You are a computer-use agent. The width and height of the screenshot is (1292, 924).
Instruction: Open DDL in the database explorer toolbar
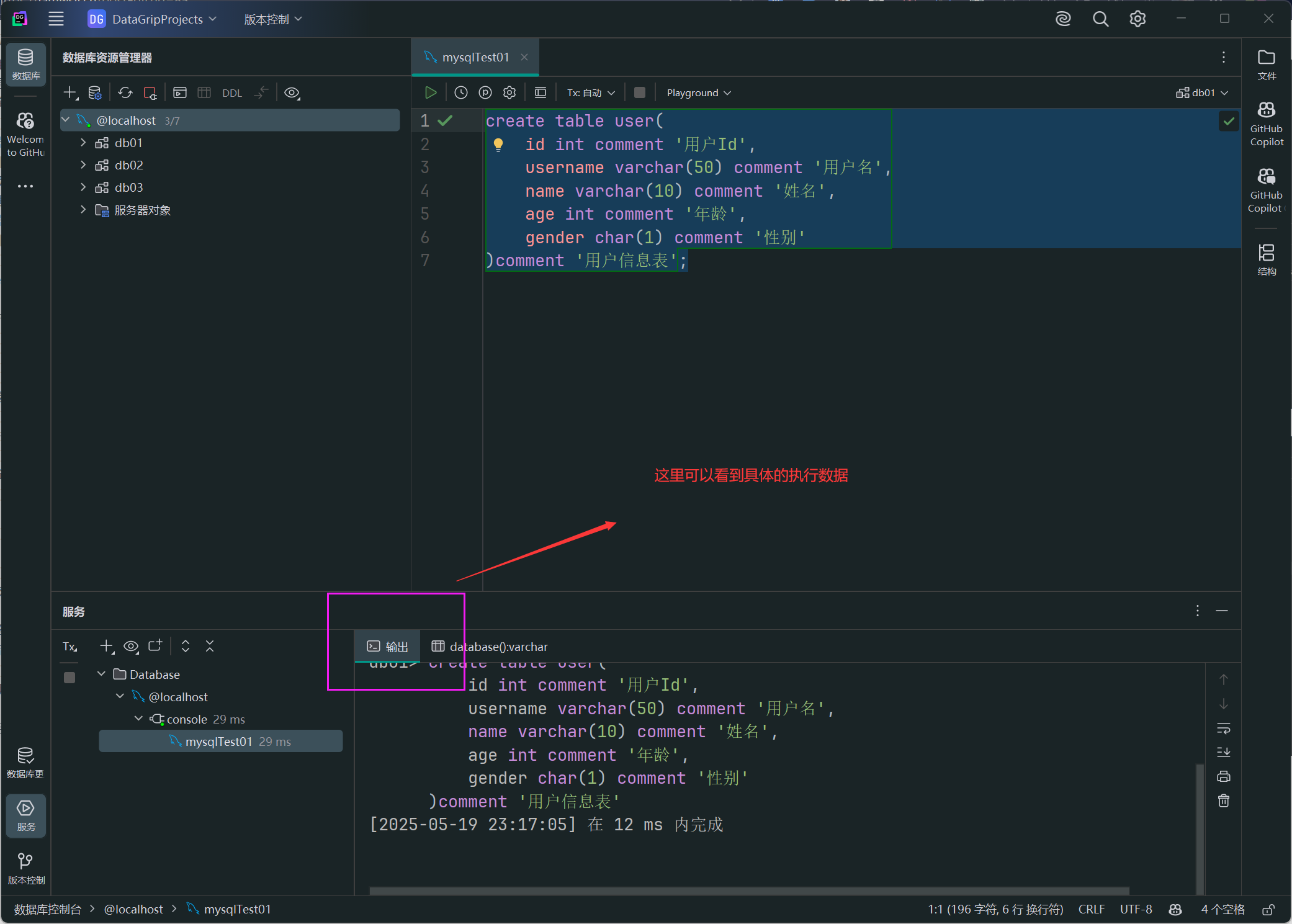231,93
